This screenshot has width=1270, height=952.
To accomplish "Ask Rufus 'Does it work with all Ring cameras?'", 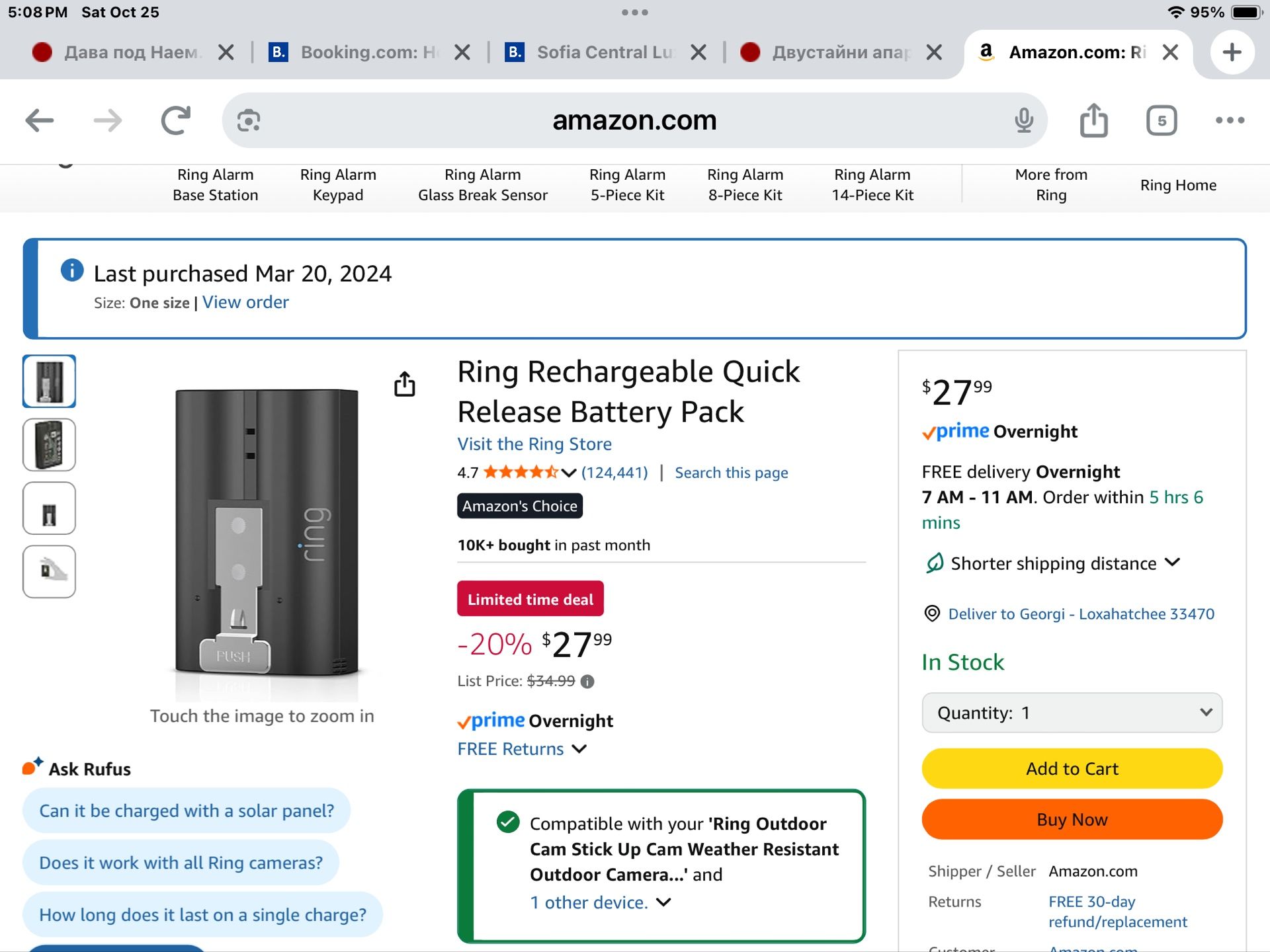I will 180,863.
